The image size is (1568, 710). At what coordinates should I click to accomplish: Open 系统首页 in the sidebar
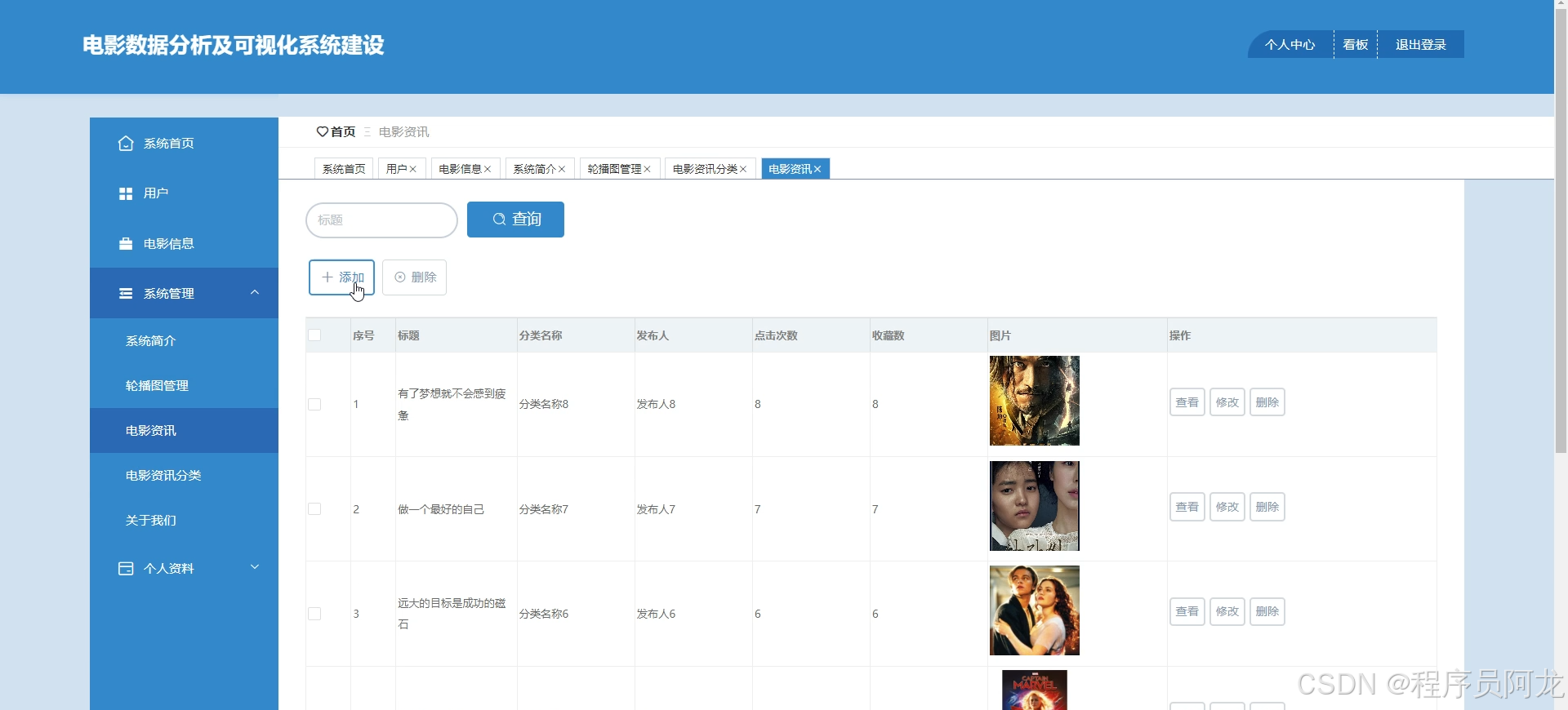(x=184, y=144)
